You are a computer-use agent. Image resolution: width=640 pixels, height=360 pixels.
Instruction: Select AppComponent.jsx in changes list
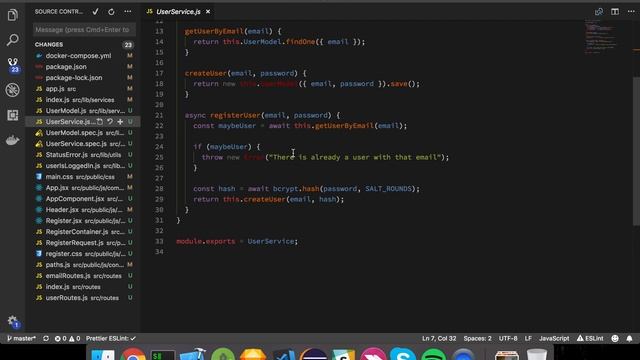click(83, 199)
